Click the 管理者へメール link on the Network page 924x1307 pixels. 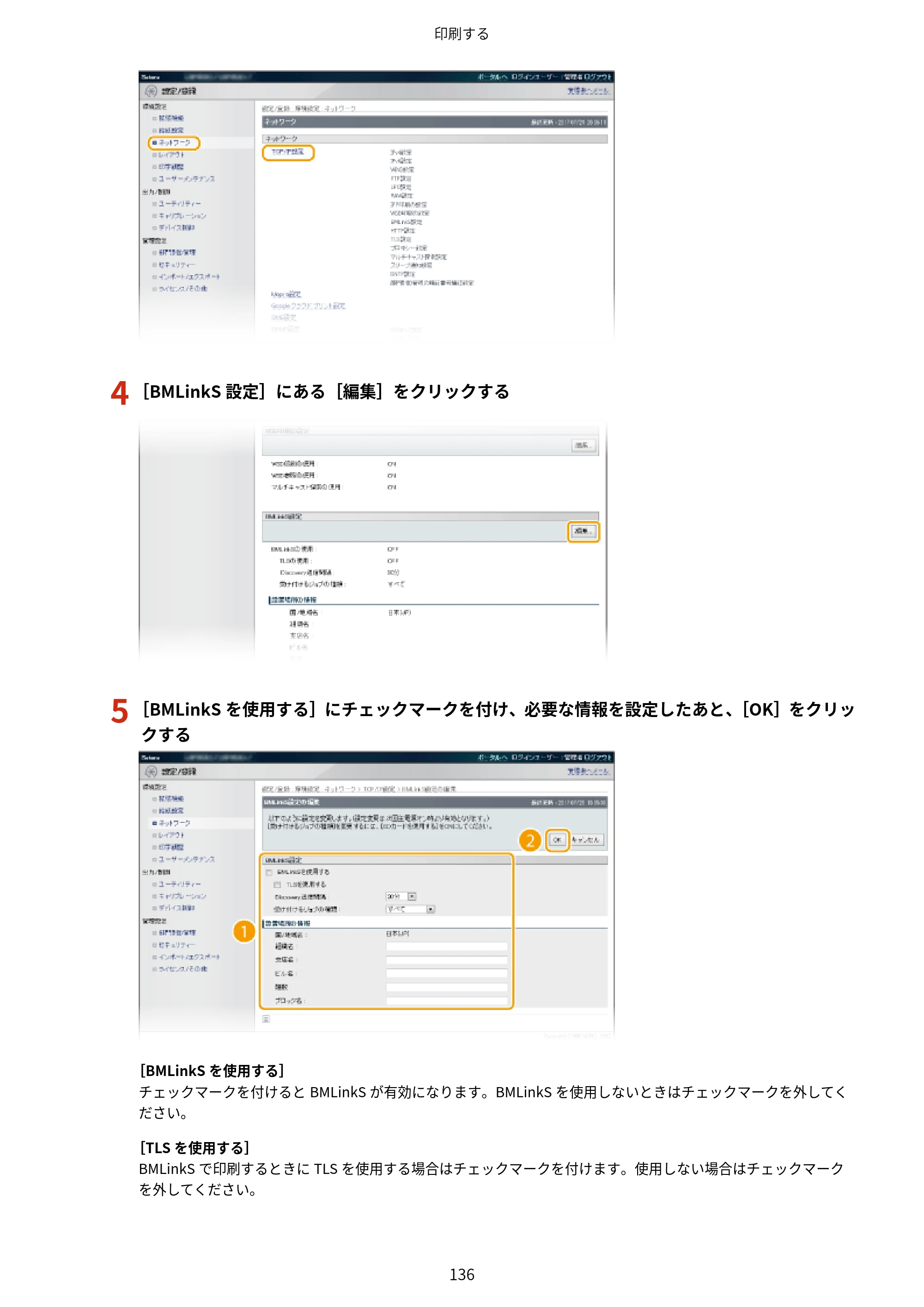[x=588, y=91]
